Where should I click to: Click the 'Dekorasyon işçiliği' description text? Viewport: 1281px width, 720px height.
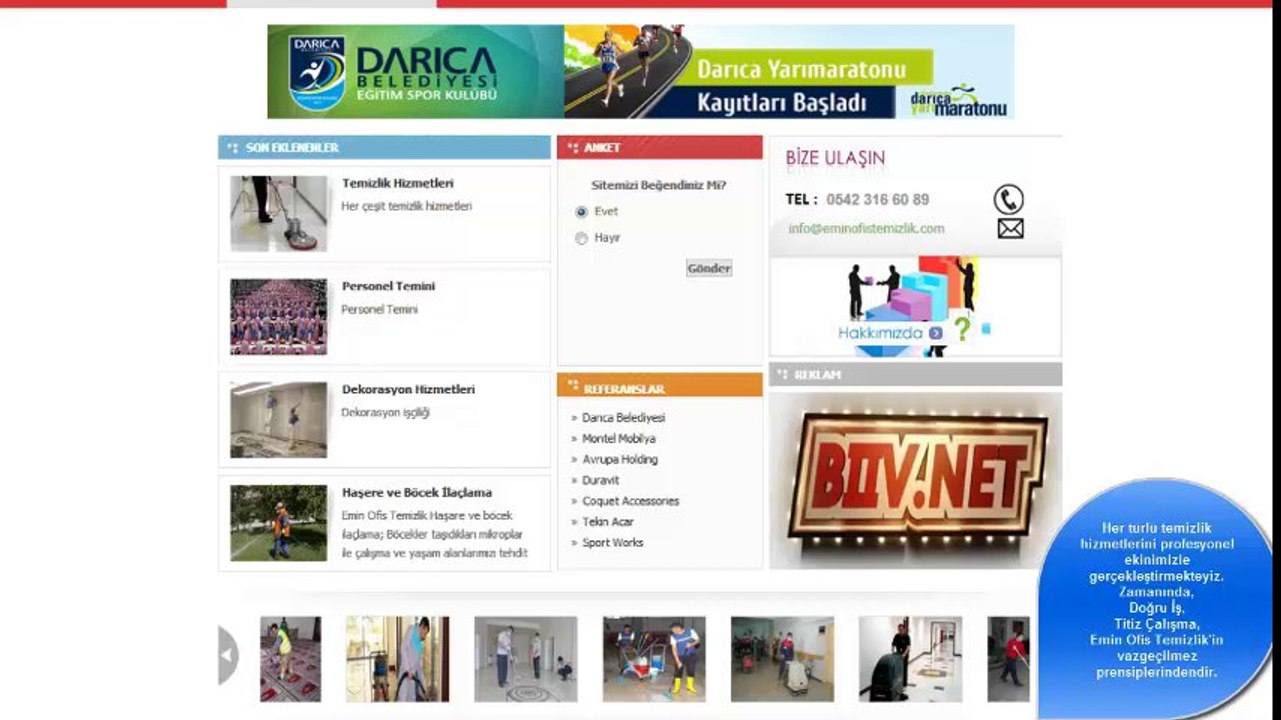385,413
